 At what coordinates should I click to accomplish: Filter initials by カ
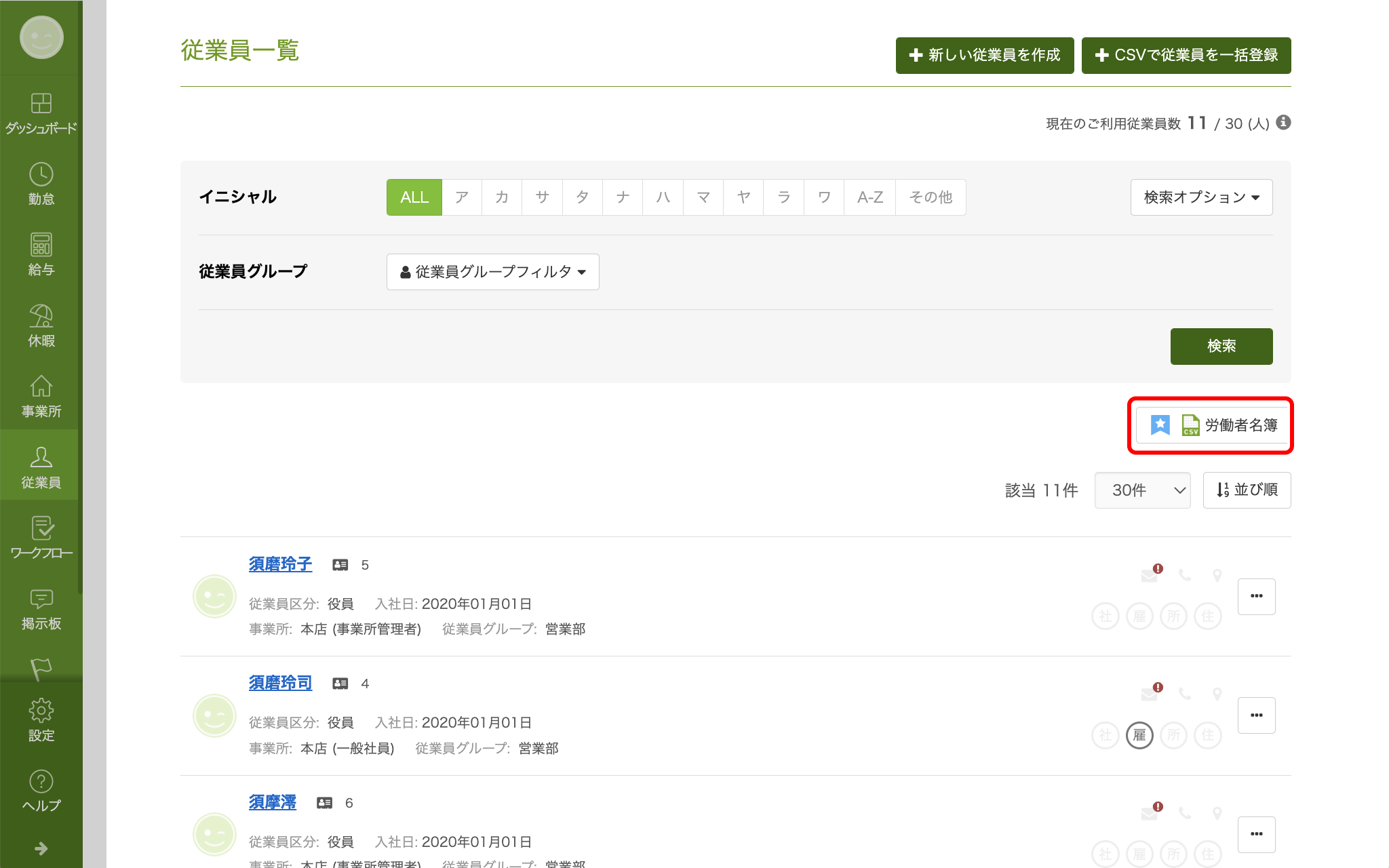coord(502,197)
